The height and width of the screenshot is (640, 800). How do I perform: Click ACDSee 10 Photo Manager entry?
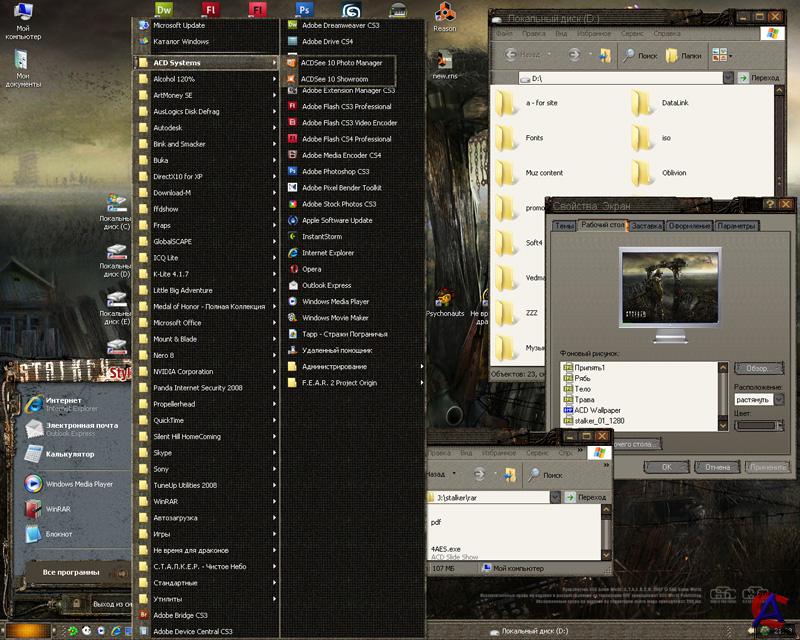click(x=341, y=62)
